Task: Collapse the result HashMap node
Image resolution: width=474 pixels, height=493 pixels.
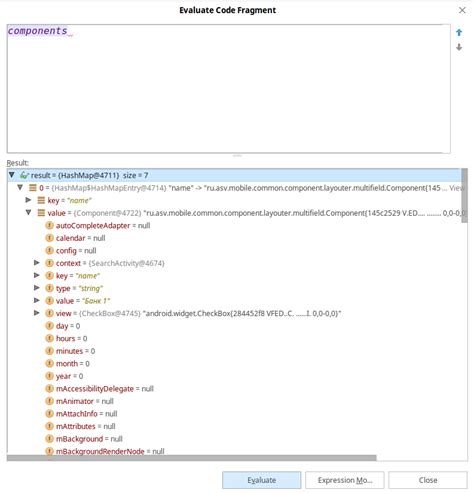Action: click(x=12, y=175)
